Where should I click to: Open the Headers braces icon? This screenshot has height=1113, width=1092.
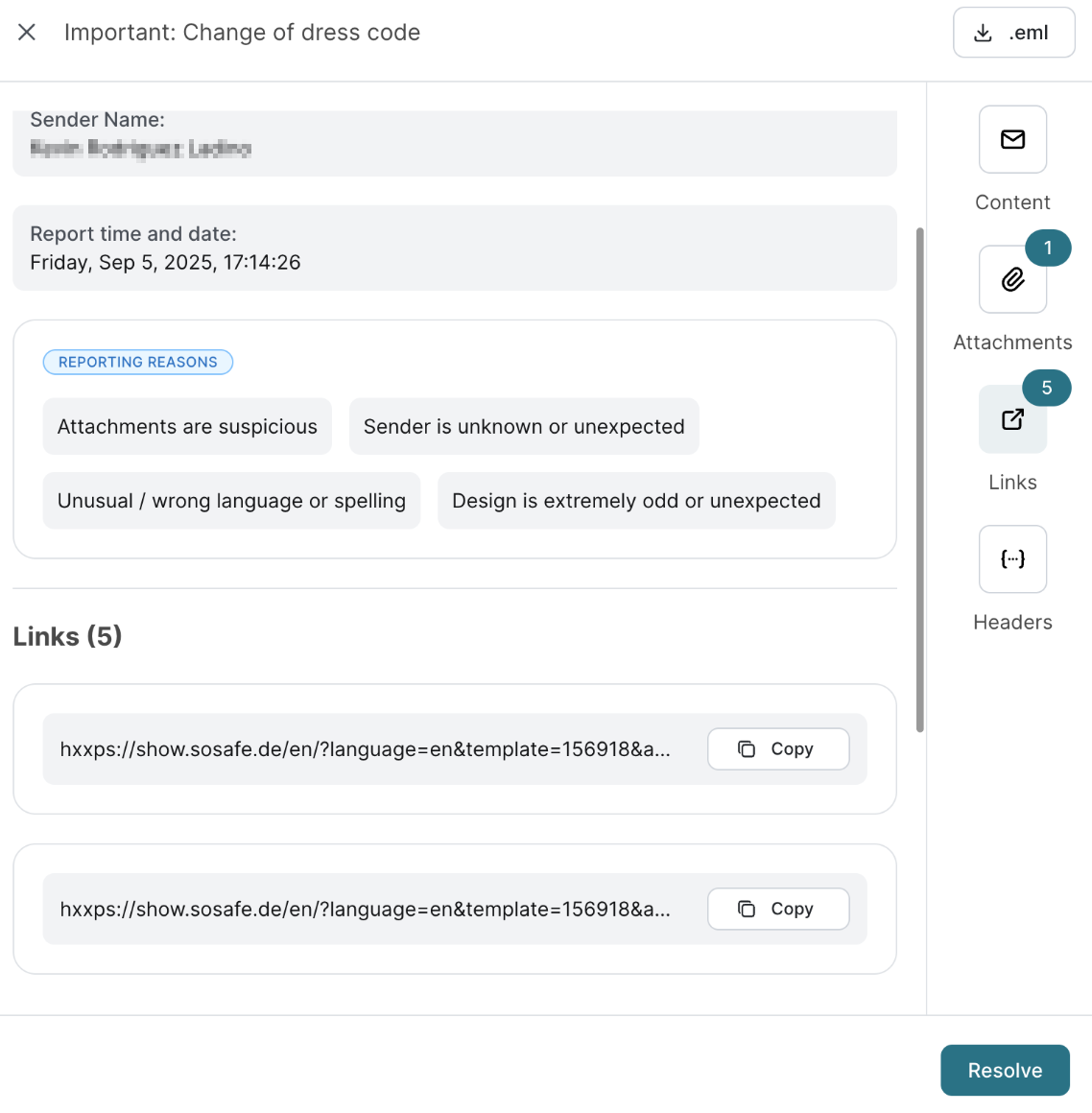pyautogui.click(x=1012, y=559)
